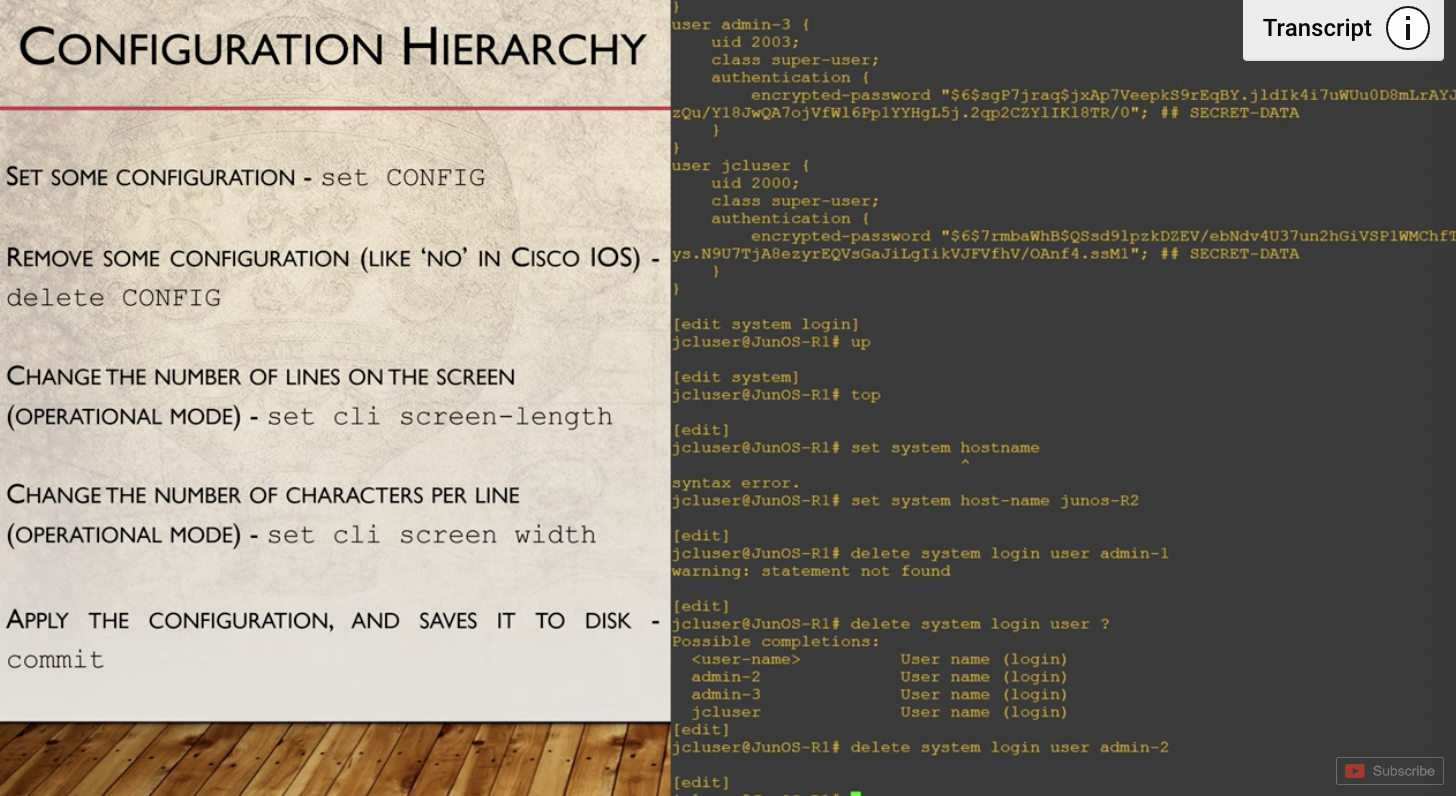Click the 'set CONFIG' command text
Screen dimensions: 1456x796
[x=402, y=177]
